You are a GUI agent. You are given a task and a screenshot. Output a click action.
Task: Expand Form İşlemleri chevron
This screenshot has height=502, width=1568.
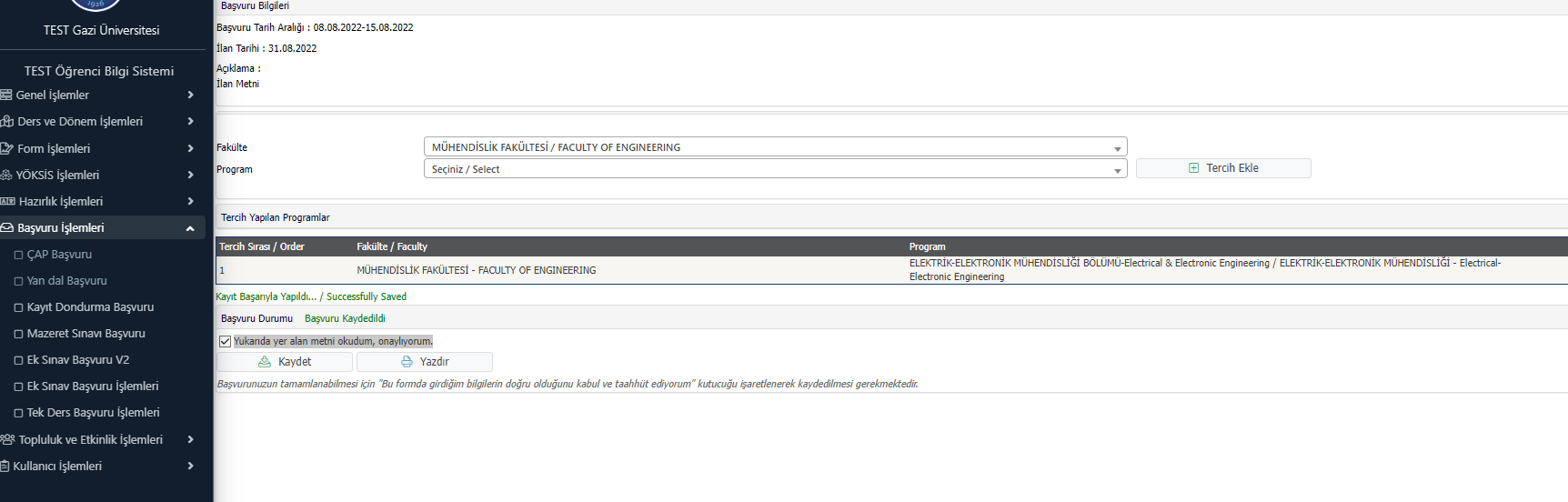click(190, 148)
